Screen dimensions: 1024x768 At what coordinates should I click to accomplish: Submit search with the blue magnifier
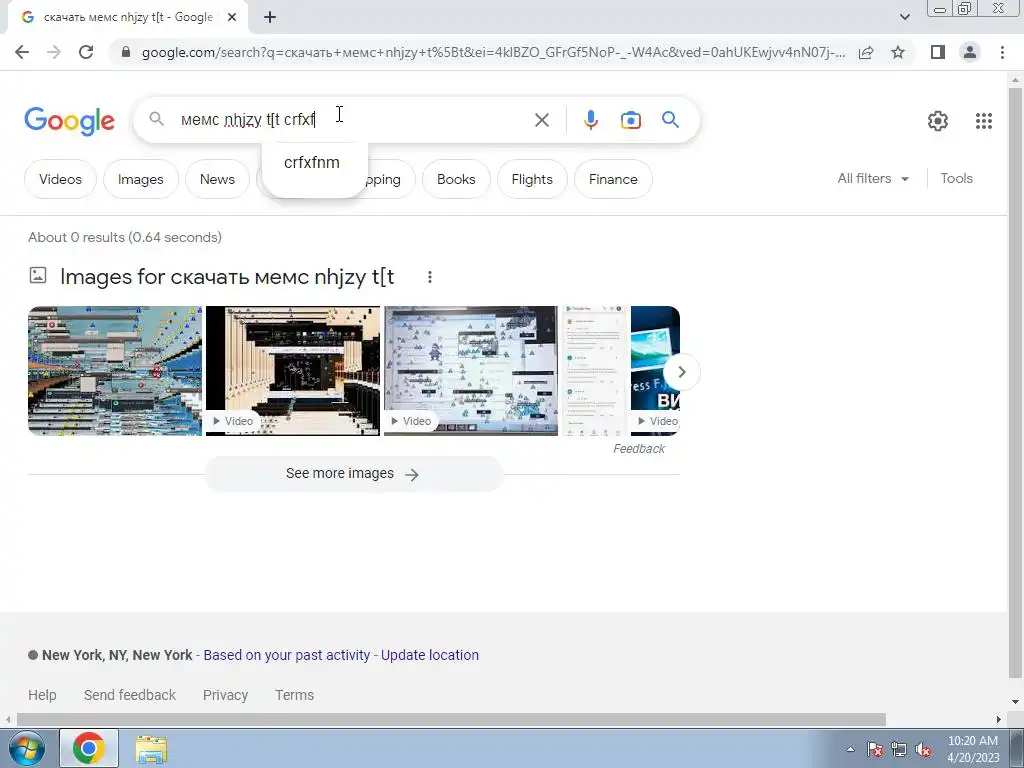click(670, 120)
